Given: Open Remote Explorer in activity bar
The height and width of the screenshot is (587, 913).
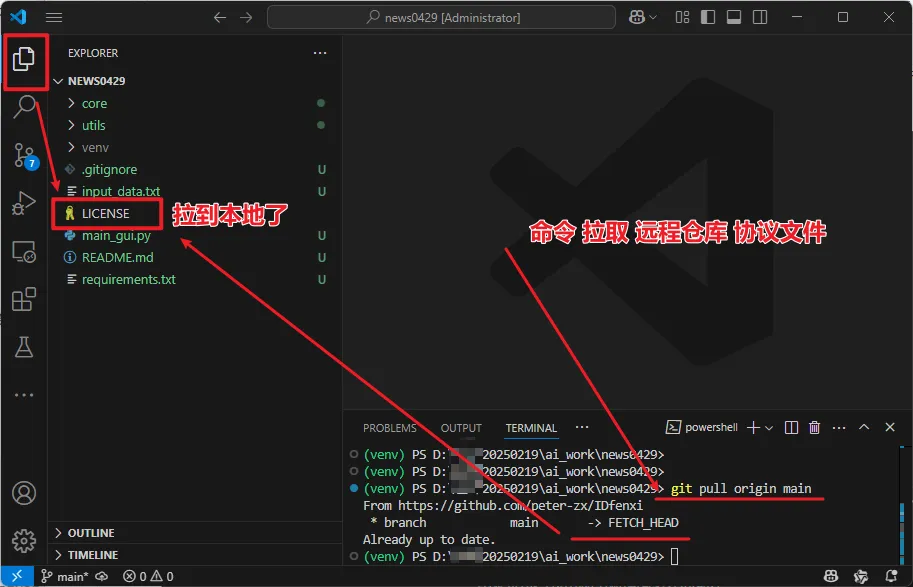Looking at the screenshot, I should click(x=24, y=252).
